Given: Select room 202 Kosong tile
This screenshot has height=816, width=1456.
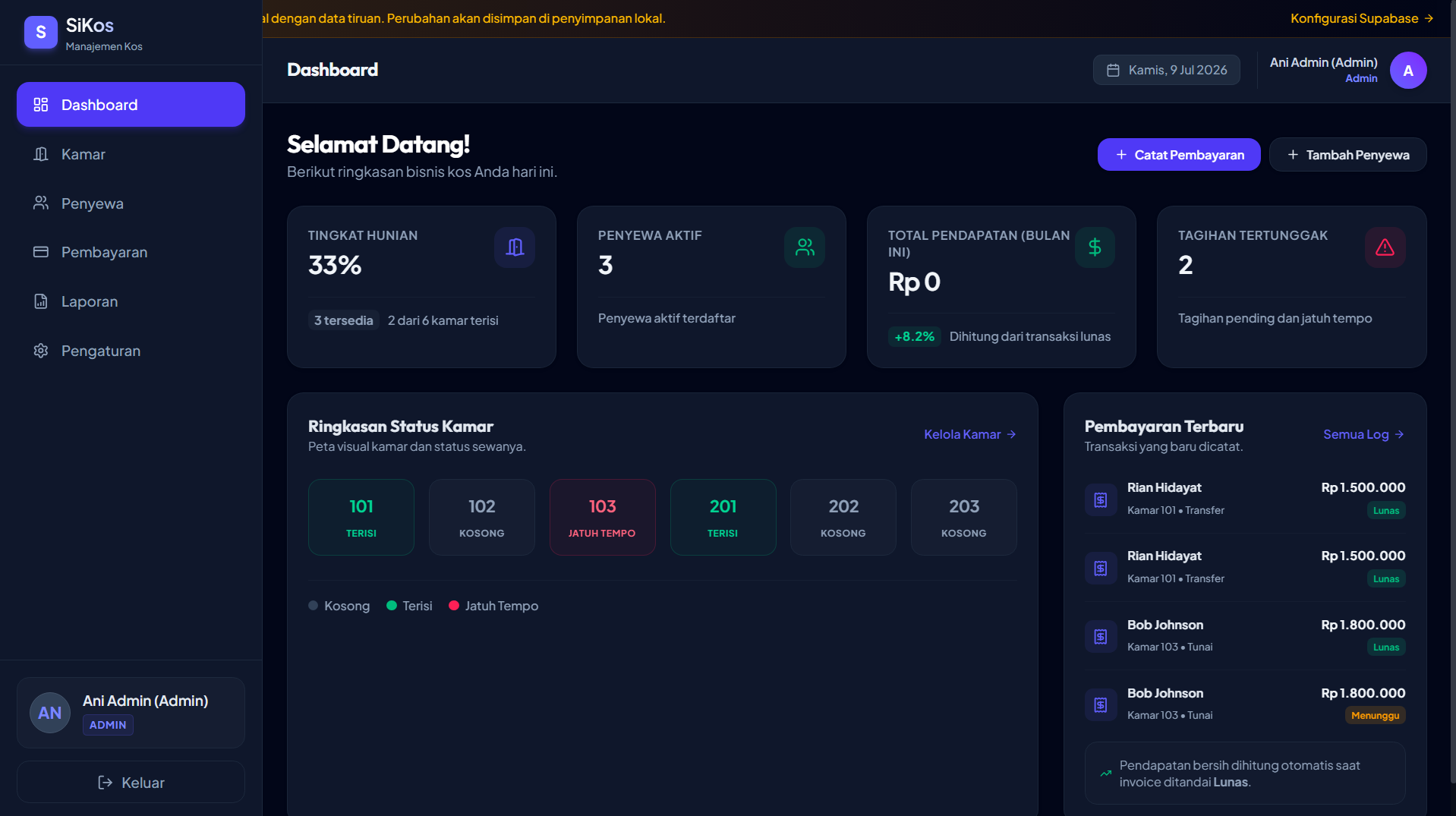Looking at the screenshot, I should [x=843, y=517].
